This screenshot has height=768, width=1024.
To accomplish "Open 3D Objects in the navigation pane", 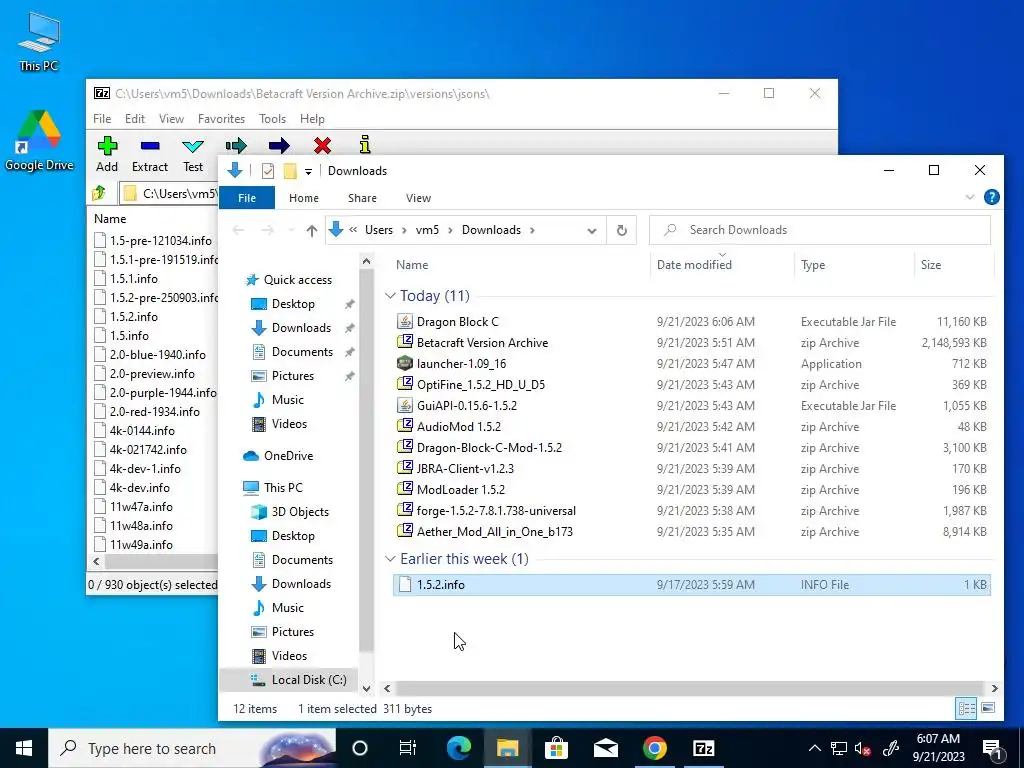I will (x=300, y=512).
